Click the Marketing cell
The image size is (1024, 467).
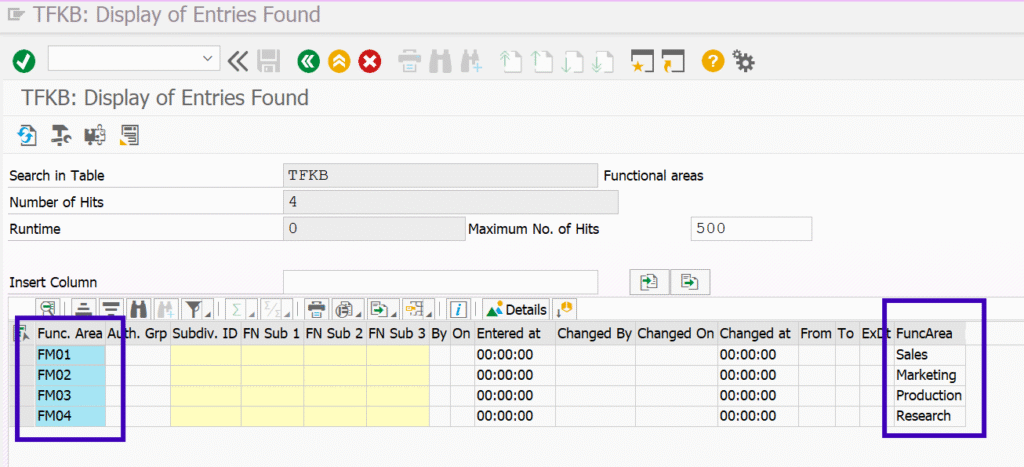(x=930, y=375)
